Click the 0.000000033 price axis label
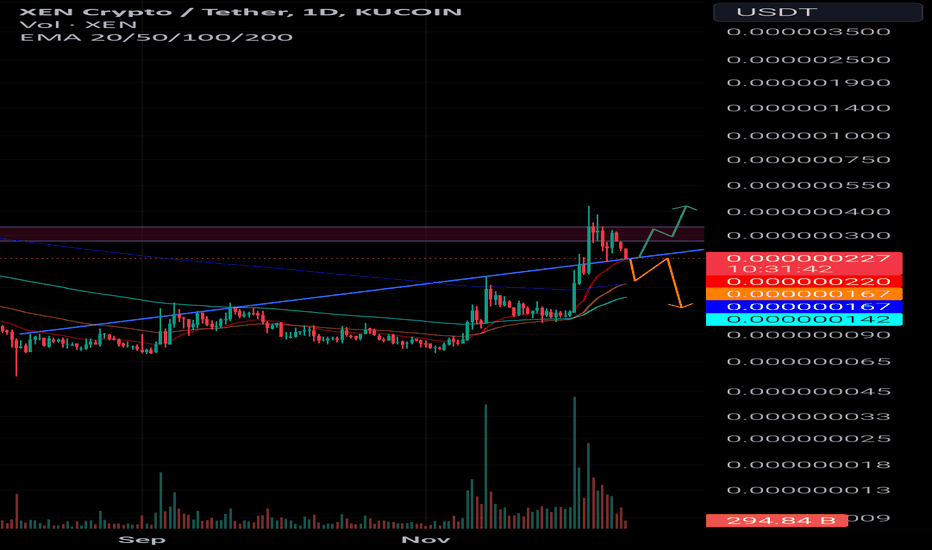Image resolution: width=932 pixels, height=550 pixels. [808, 416]
